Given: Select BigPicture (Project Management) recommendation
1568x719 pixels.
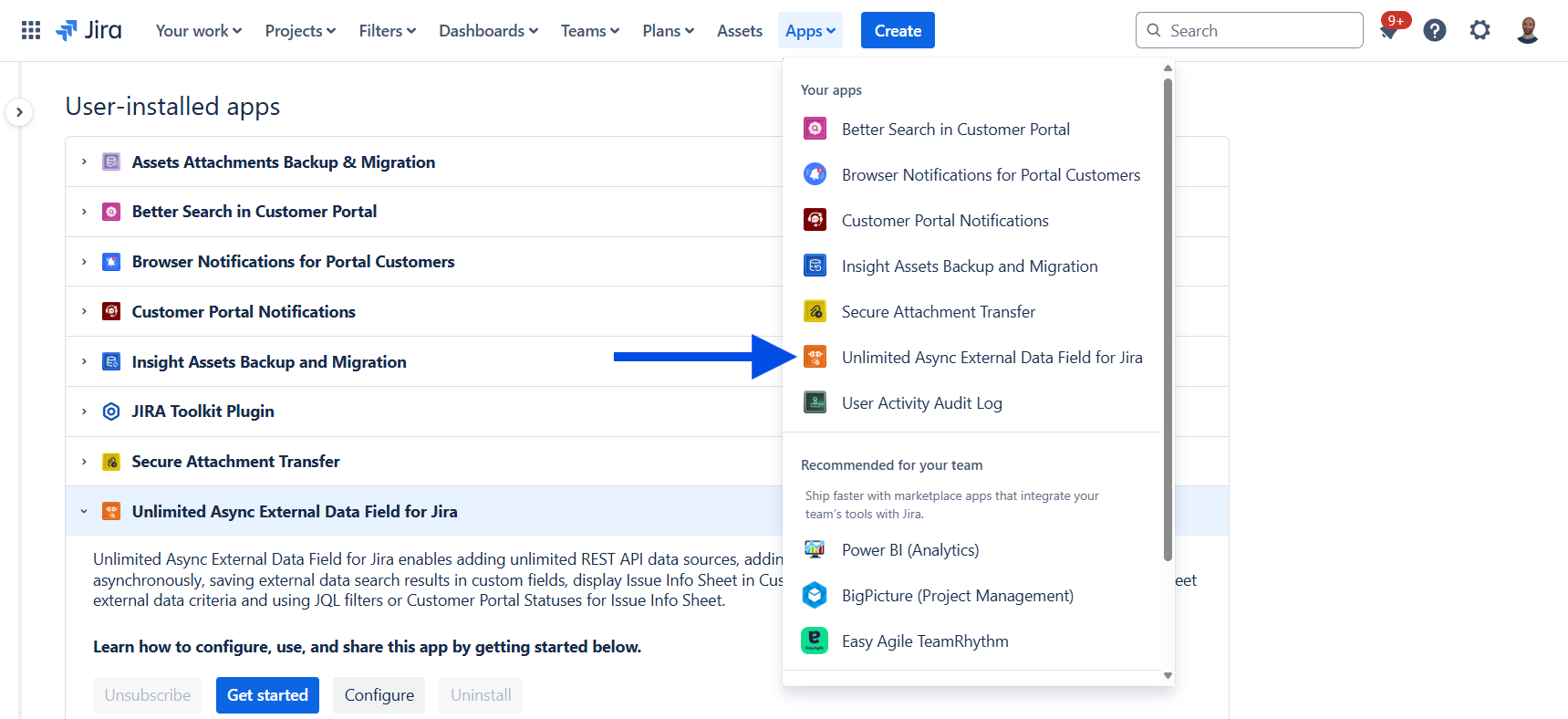Looking at the screenshot, I should pos(972,595).
